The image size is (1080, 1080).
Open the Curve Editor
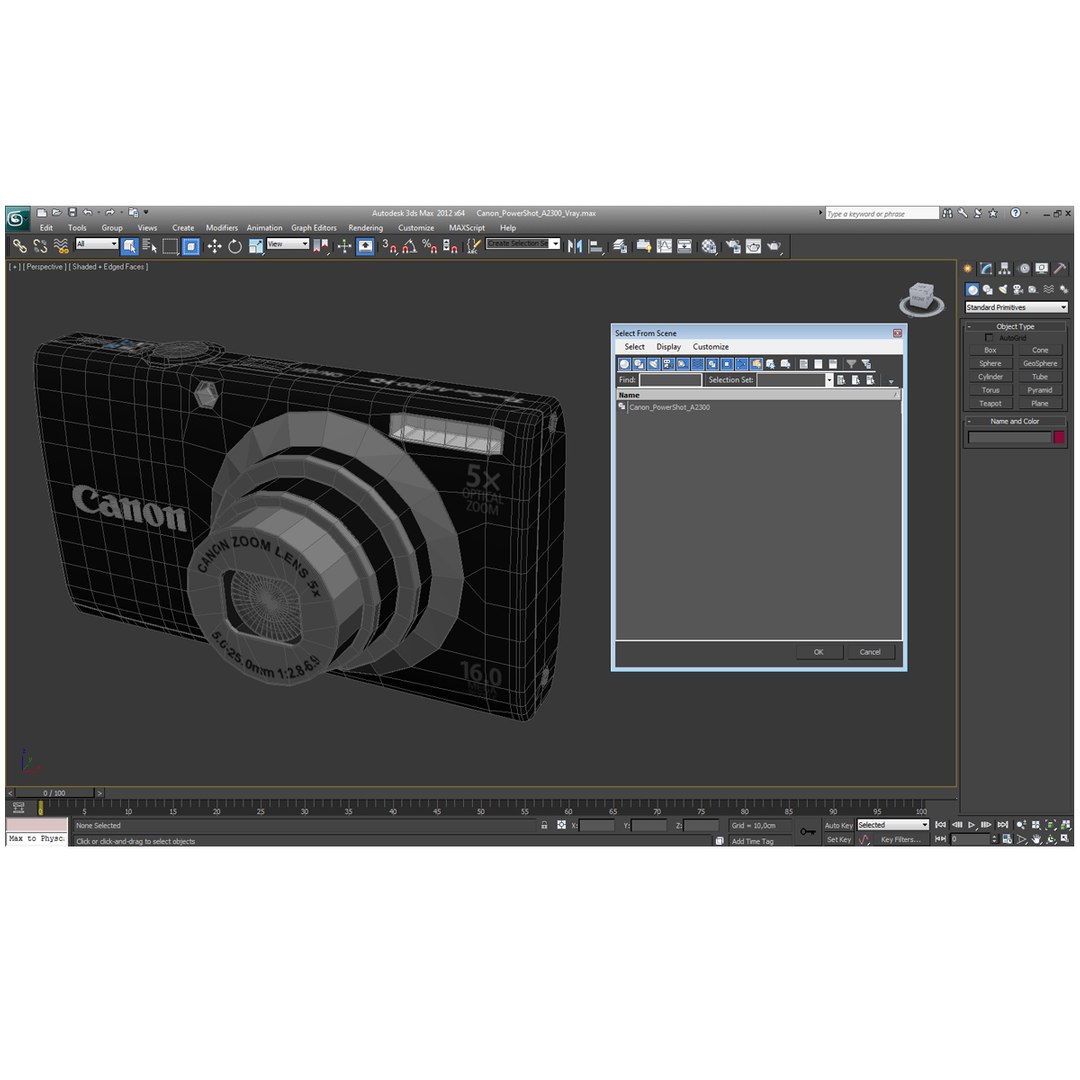pos(664,246)
